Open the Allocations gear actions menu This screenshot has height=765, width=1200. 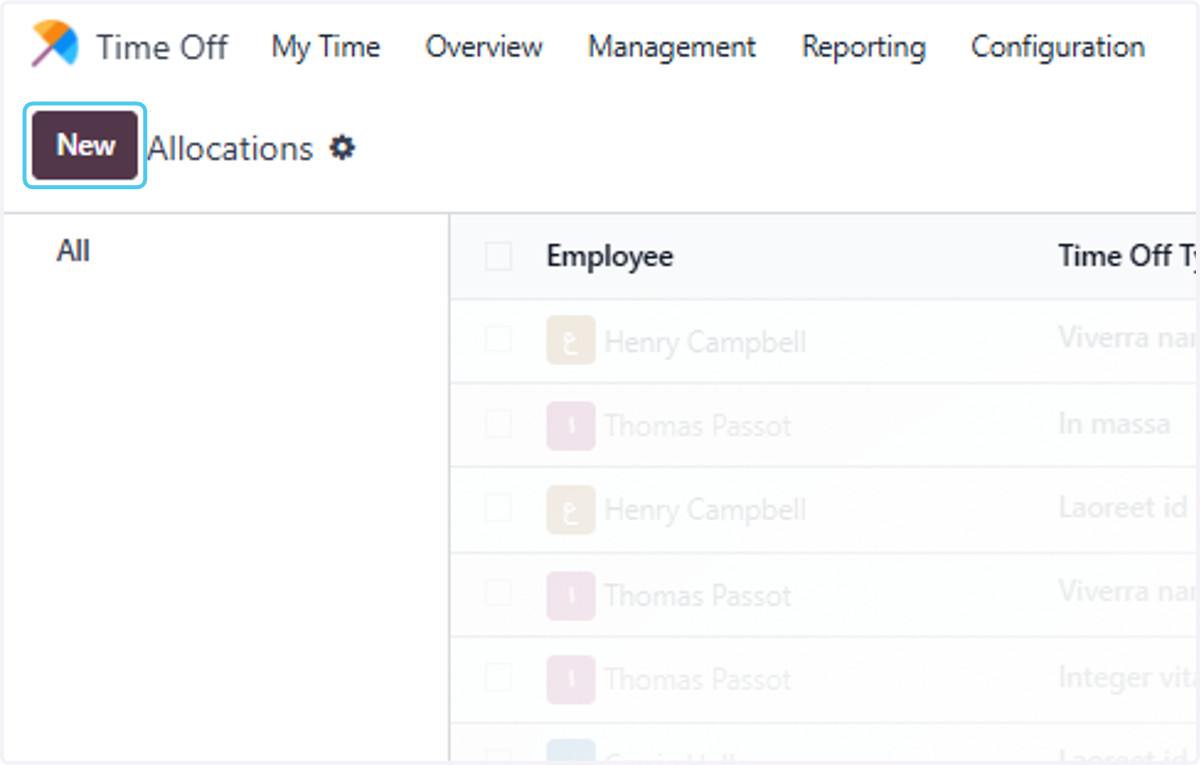343,149
